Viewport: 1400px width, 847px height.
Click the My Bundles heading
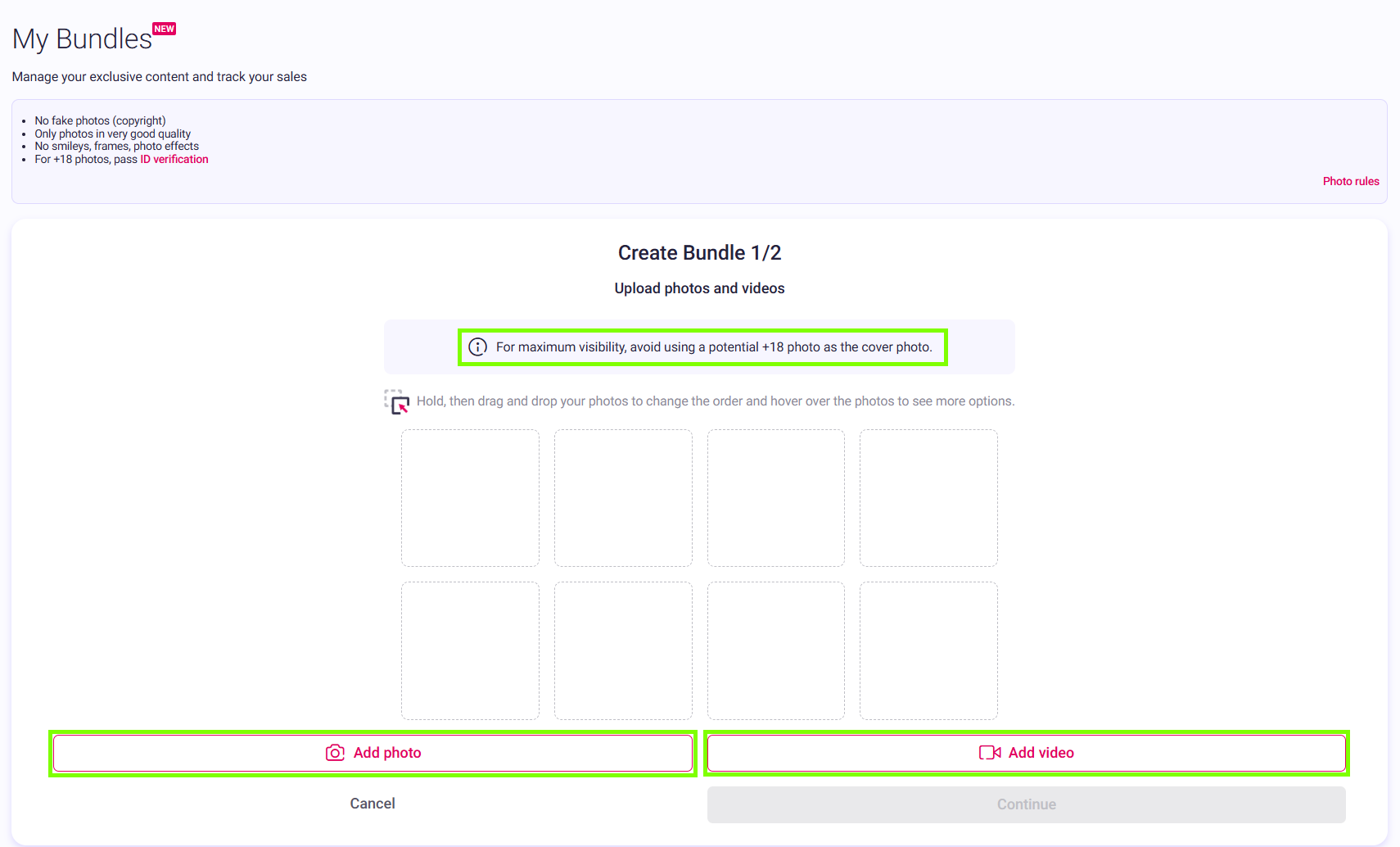pyautogui.click(x=82, y=38)
